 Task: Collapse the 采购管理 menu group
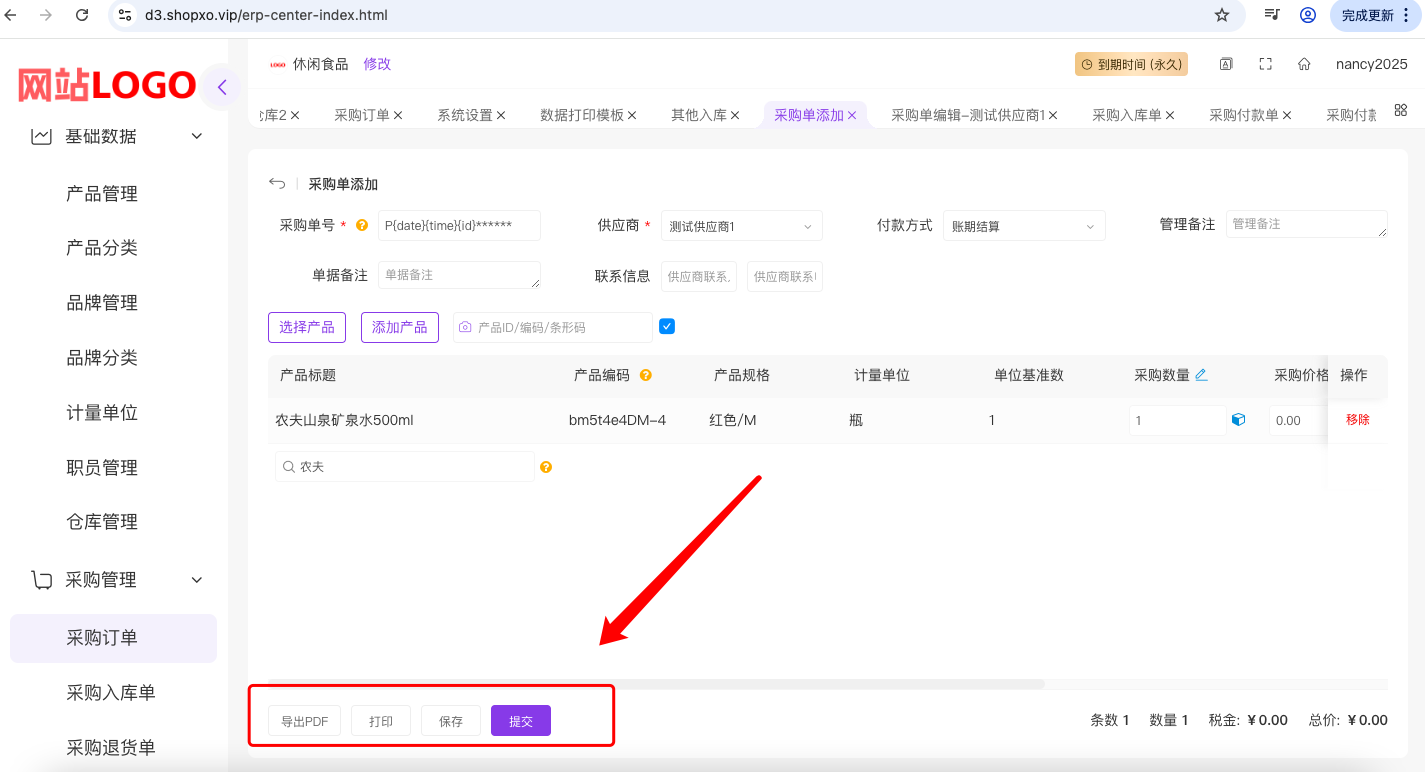click(x=197, y=580)
